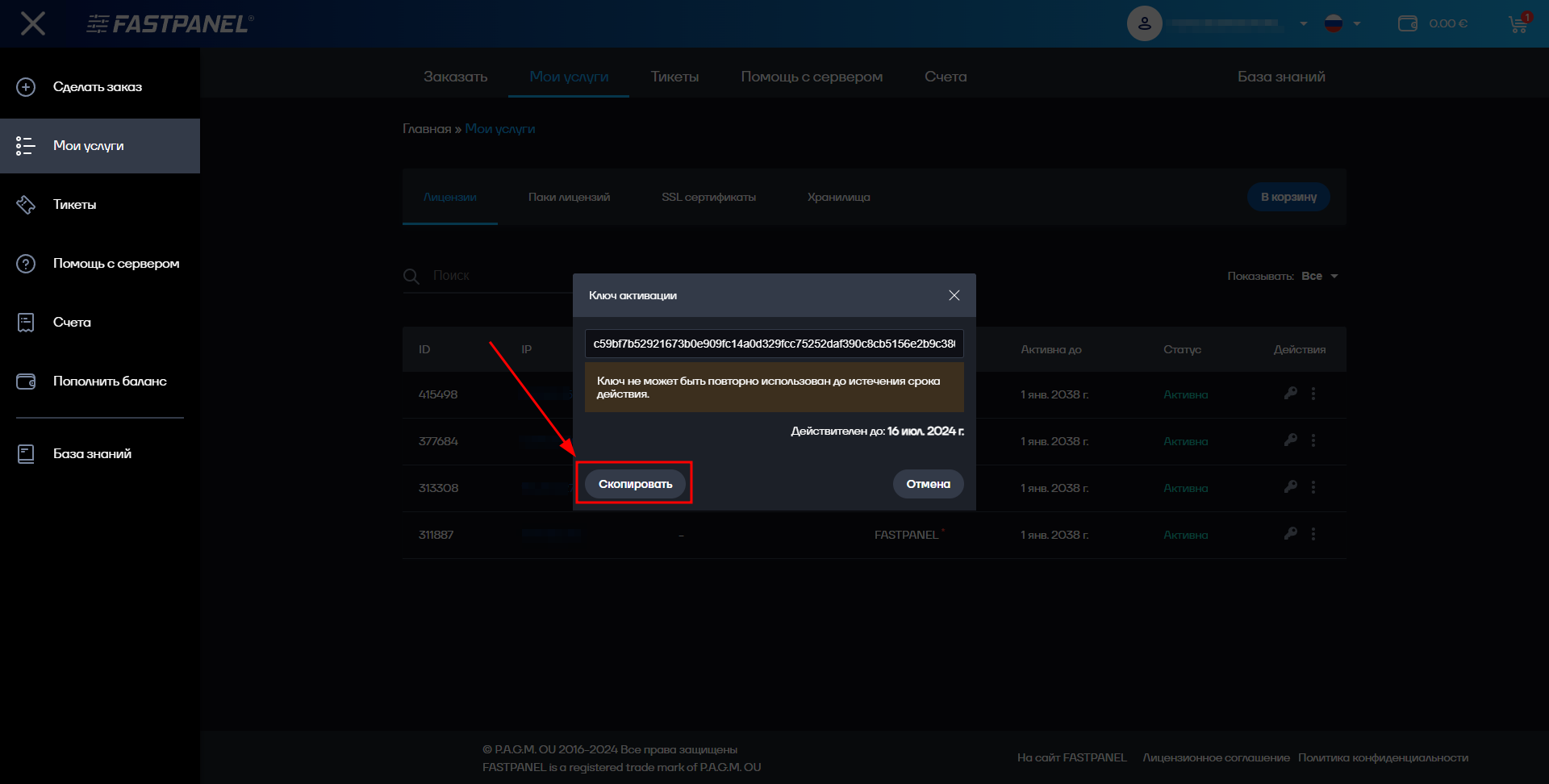
Task: Open the shopping cart with badge 1
Action: pos(1518,23)
